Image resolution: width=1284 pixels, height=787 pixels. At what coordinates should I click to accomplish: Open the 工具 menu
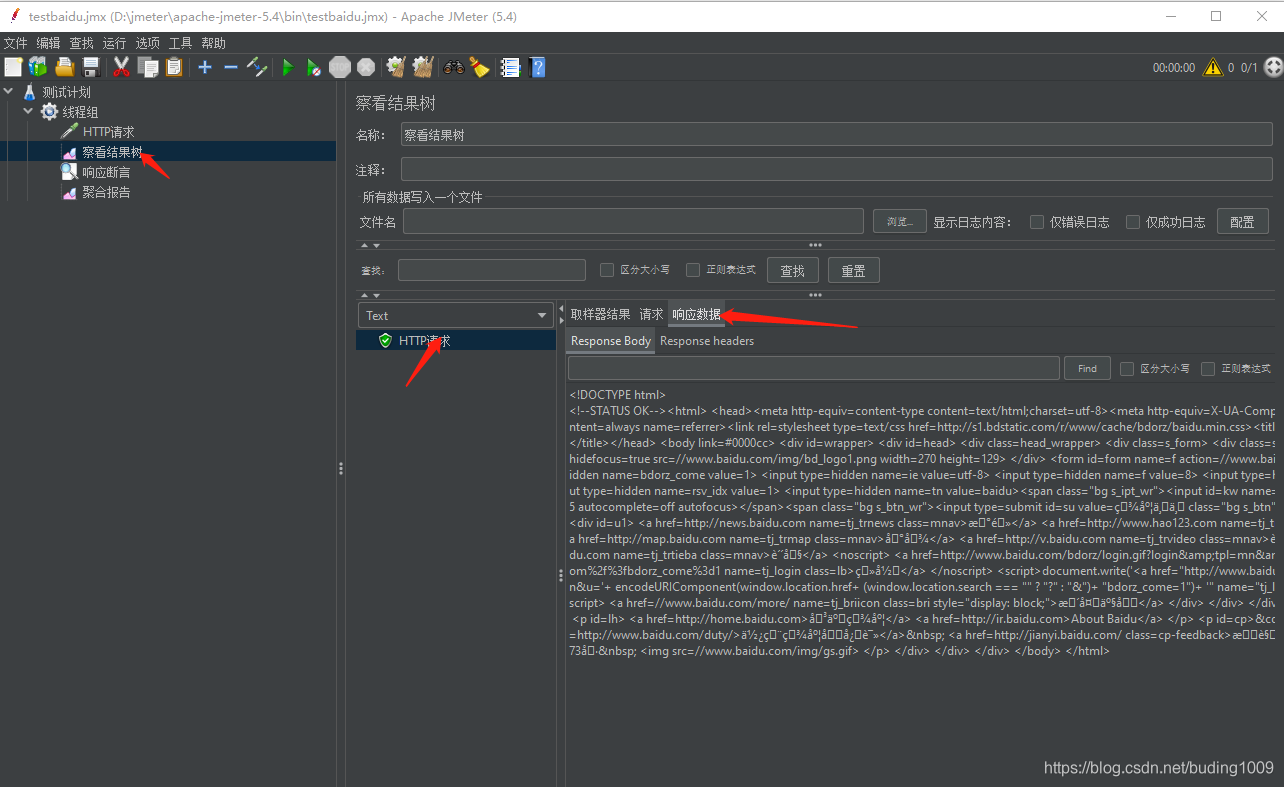coord(181,43)
